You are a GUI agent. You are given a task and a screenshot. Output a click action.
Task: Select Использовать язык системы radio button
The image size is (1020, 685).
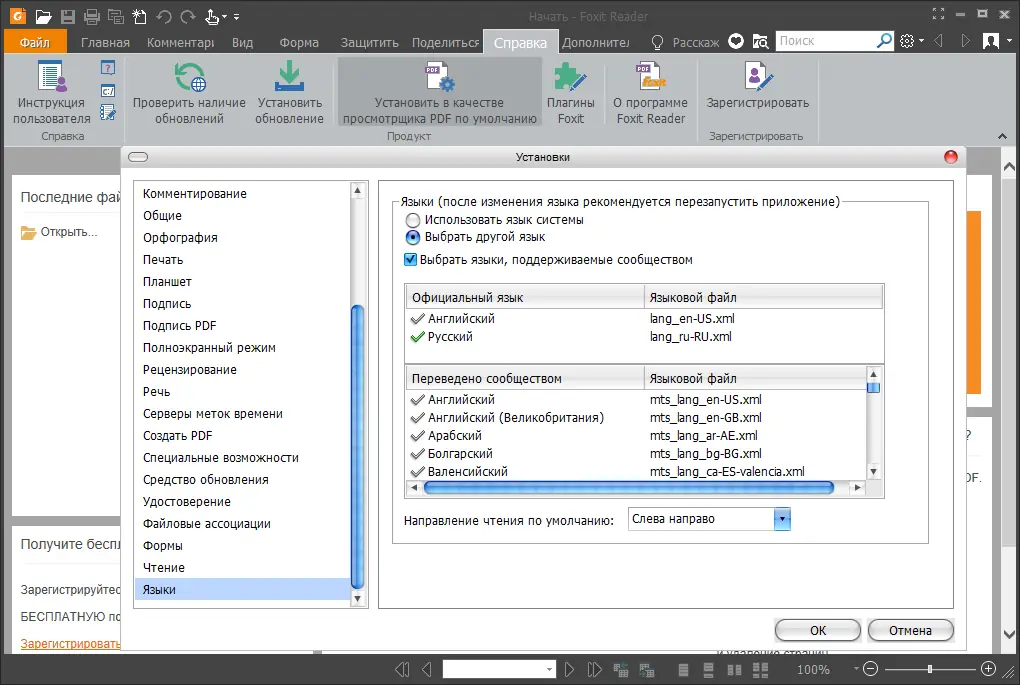(x=412, y=221)
